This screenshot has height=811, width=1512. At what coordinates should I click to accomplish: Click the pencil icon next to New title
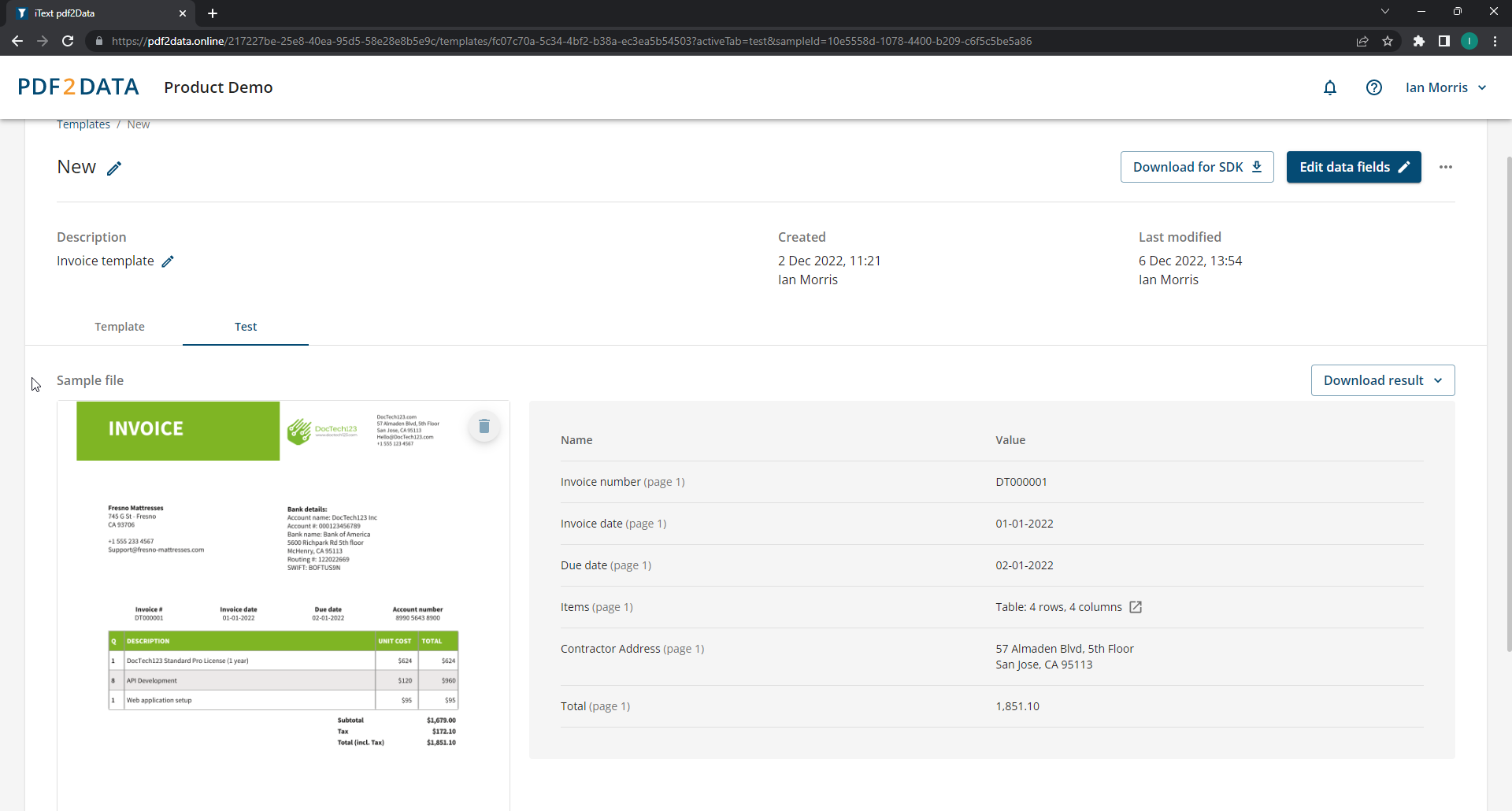tap(114, 168)
